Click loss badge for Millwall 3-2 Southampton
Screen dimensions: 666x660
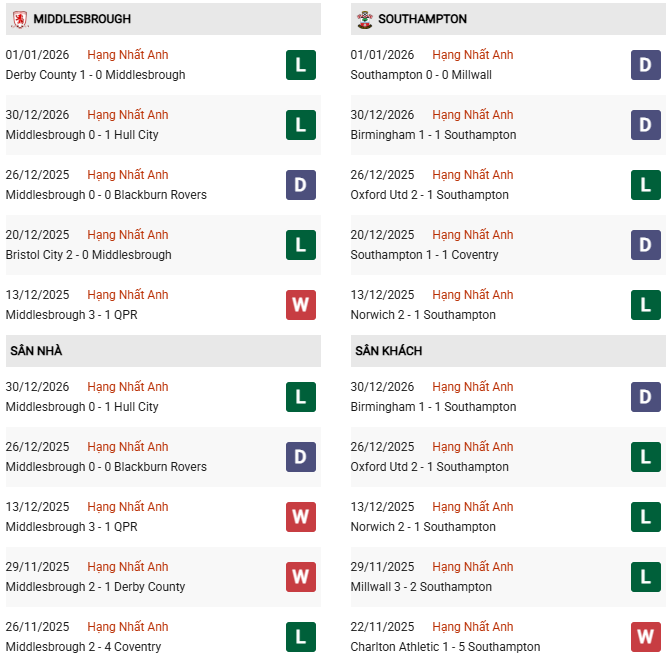[x=646, y=577]
